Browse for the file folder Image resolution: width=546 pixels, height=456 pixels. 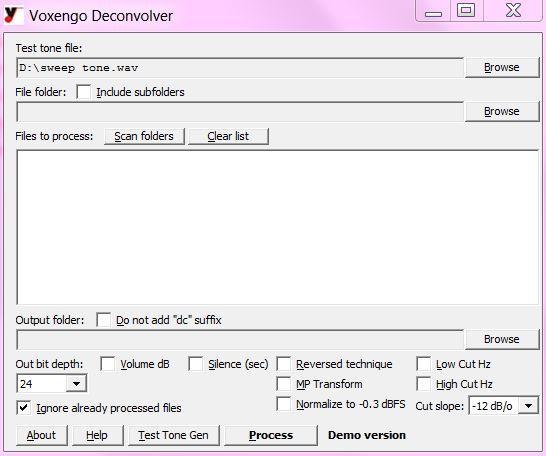[x=502, y=111]
